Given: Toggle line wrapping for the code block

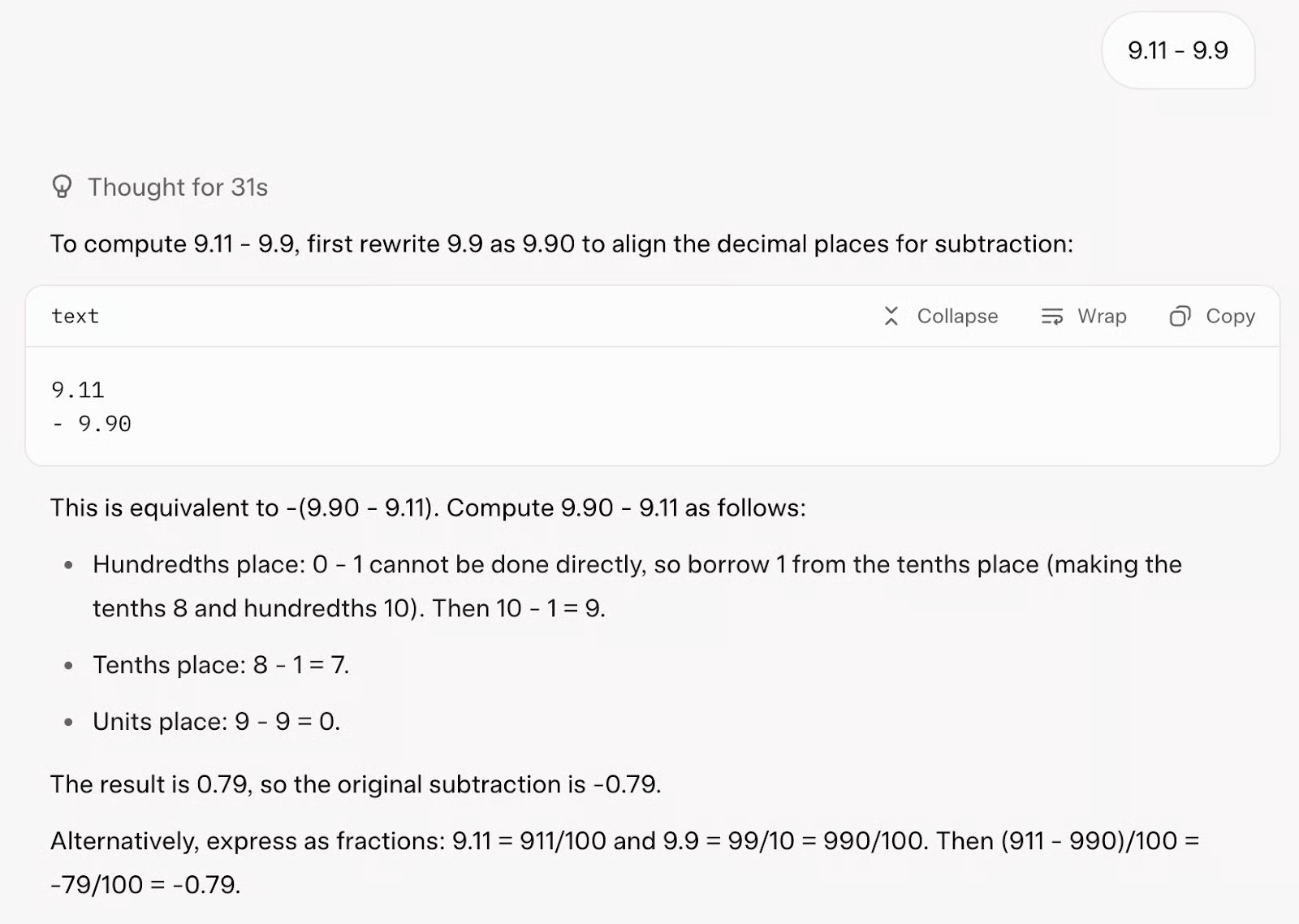Looking at the screenshot, I should 1083,317.
